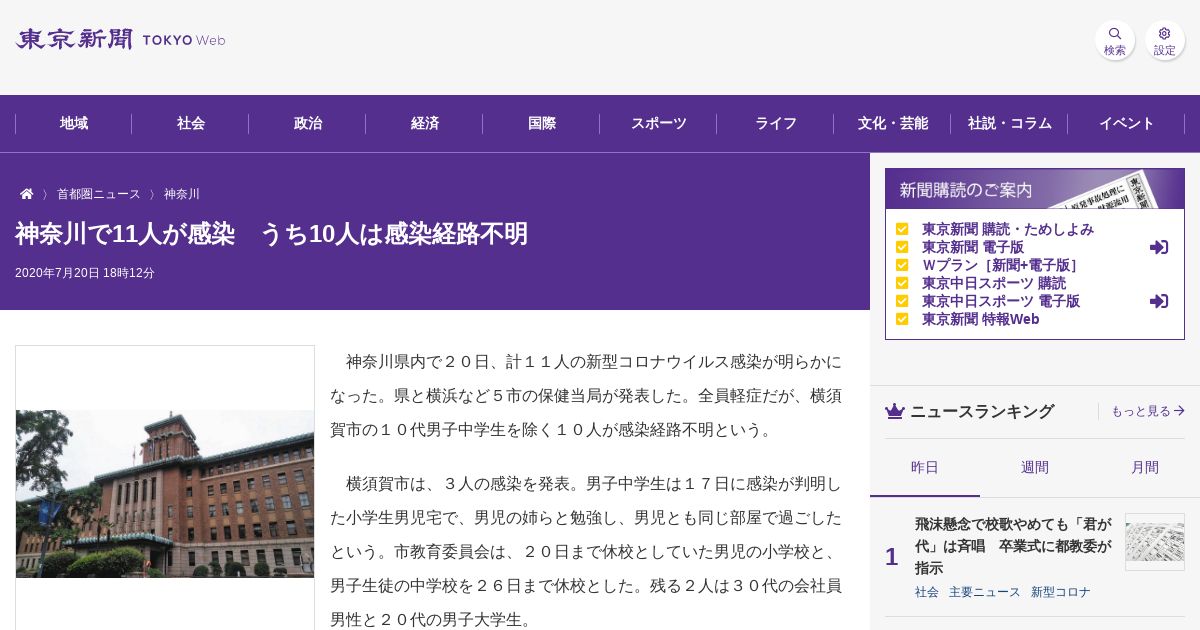Open 東京新聞 購読・ためしよみ link

1008,229
